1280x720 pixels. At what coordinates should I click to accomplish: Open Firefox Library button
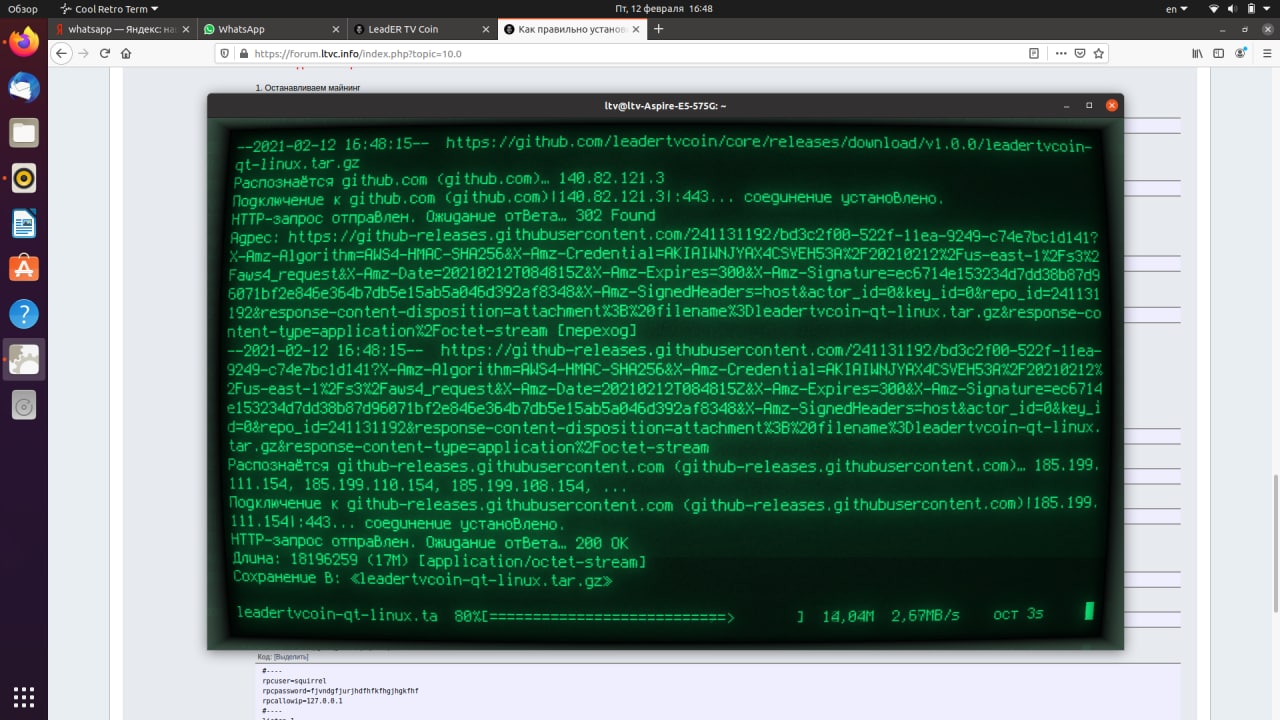pyautogui.click(x=1196, y=54)
